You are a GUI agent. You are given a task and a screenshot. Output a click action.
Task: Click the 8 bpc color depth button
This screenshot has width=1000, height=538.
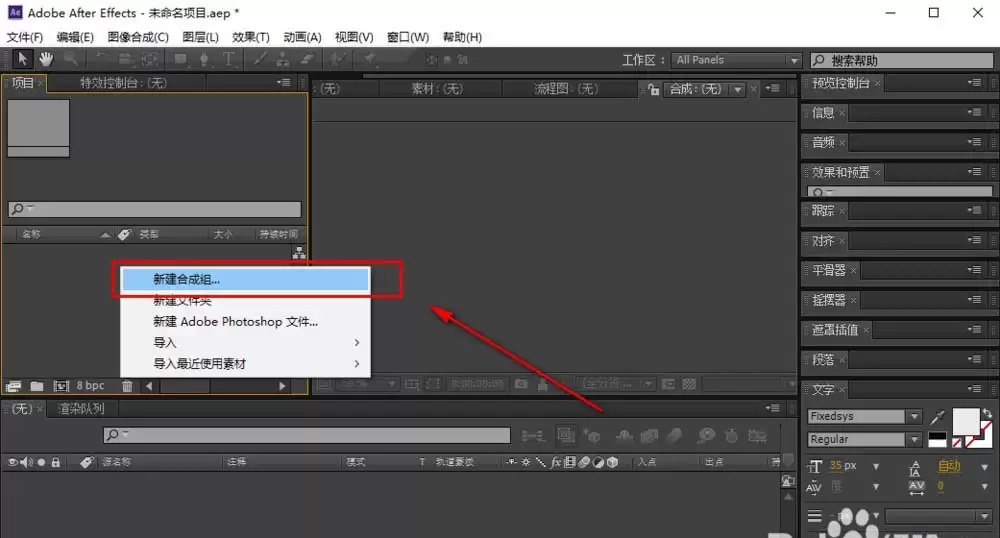coord(91,386)
